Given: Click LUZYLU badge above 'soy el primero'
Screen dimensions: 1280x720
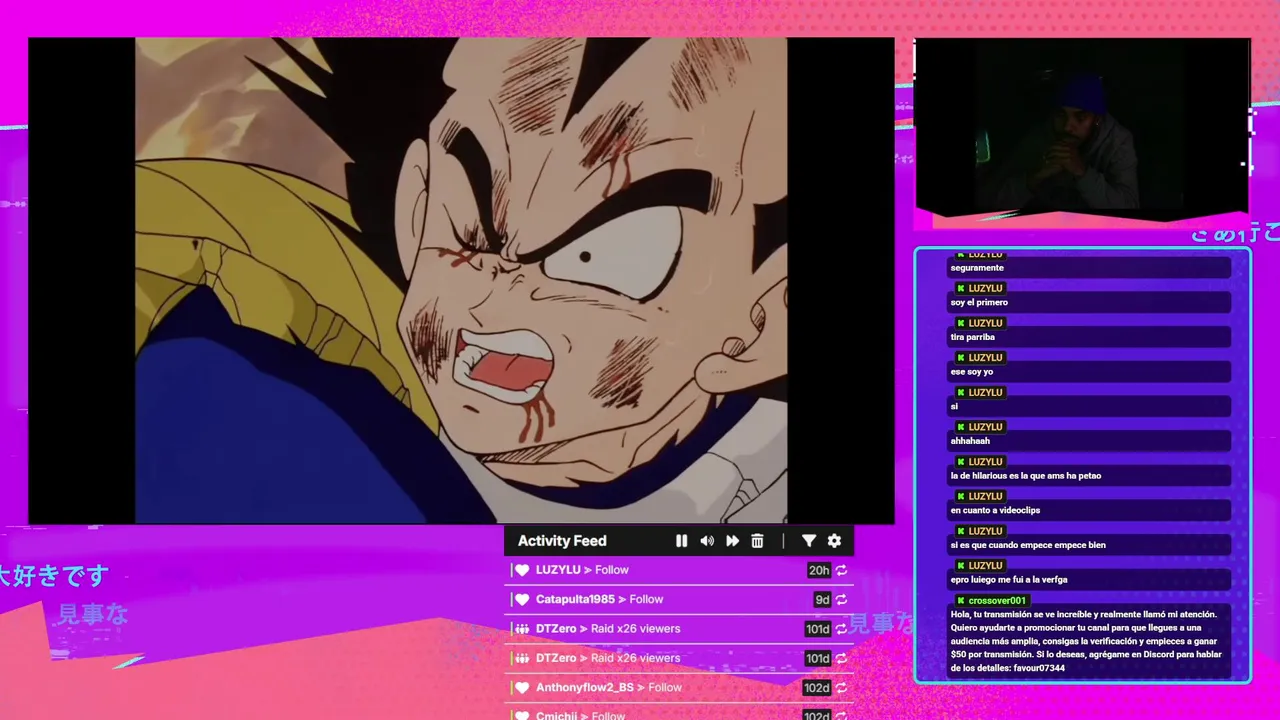Looking at the screenshot, I should pyautogui.click(x=979, y=288).
